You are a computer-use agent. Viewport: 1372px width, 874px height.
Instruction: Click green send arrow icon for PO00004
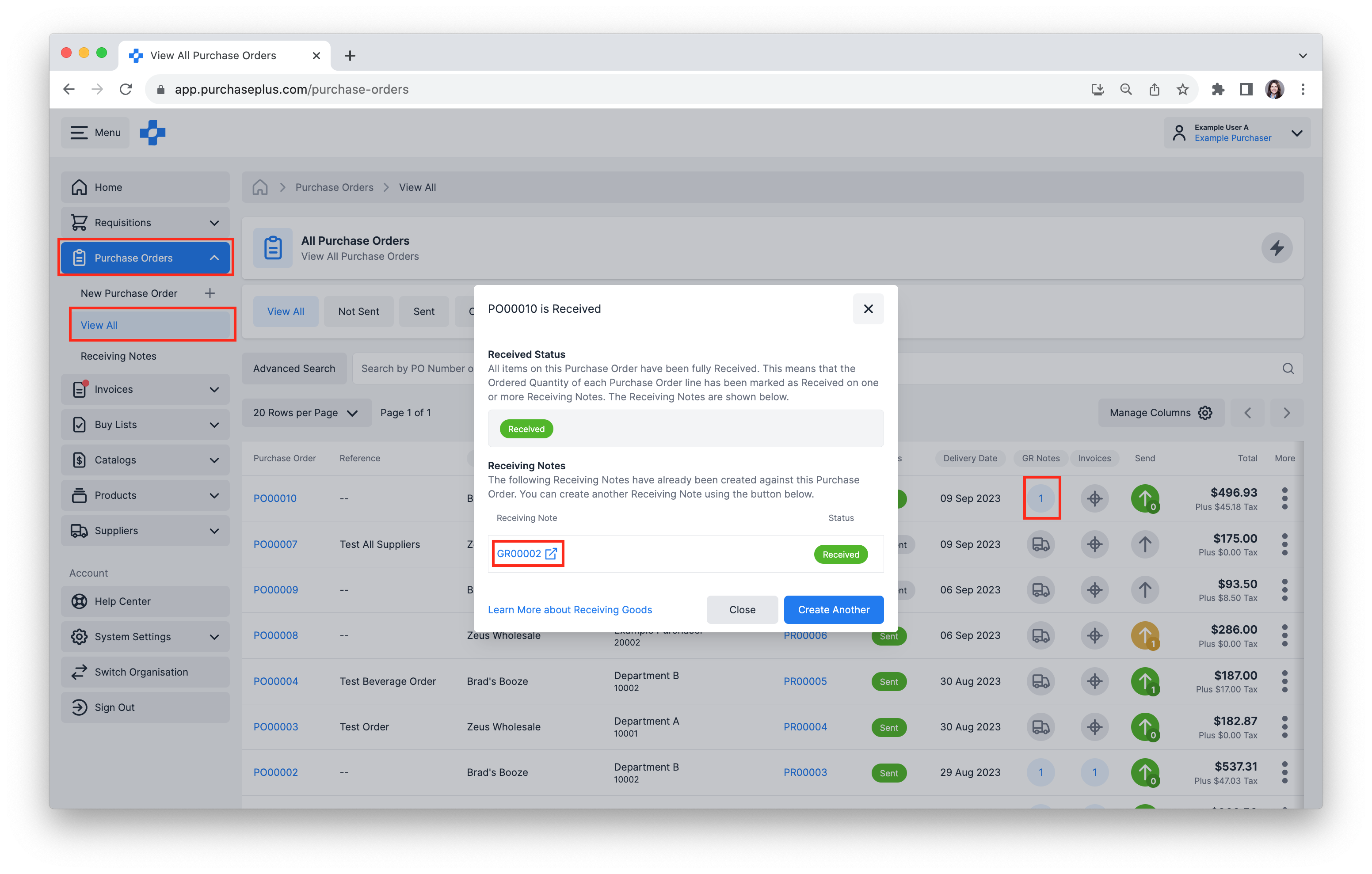(x=1145, y=681)
